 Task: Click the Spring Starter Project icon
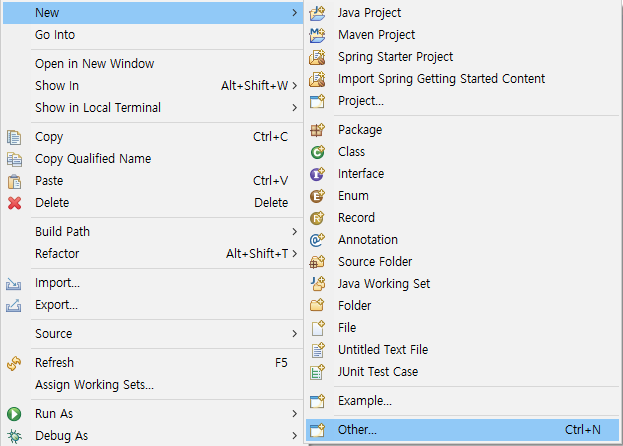[317, 57]
